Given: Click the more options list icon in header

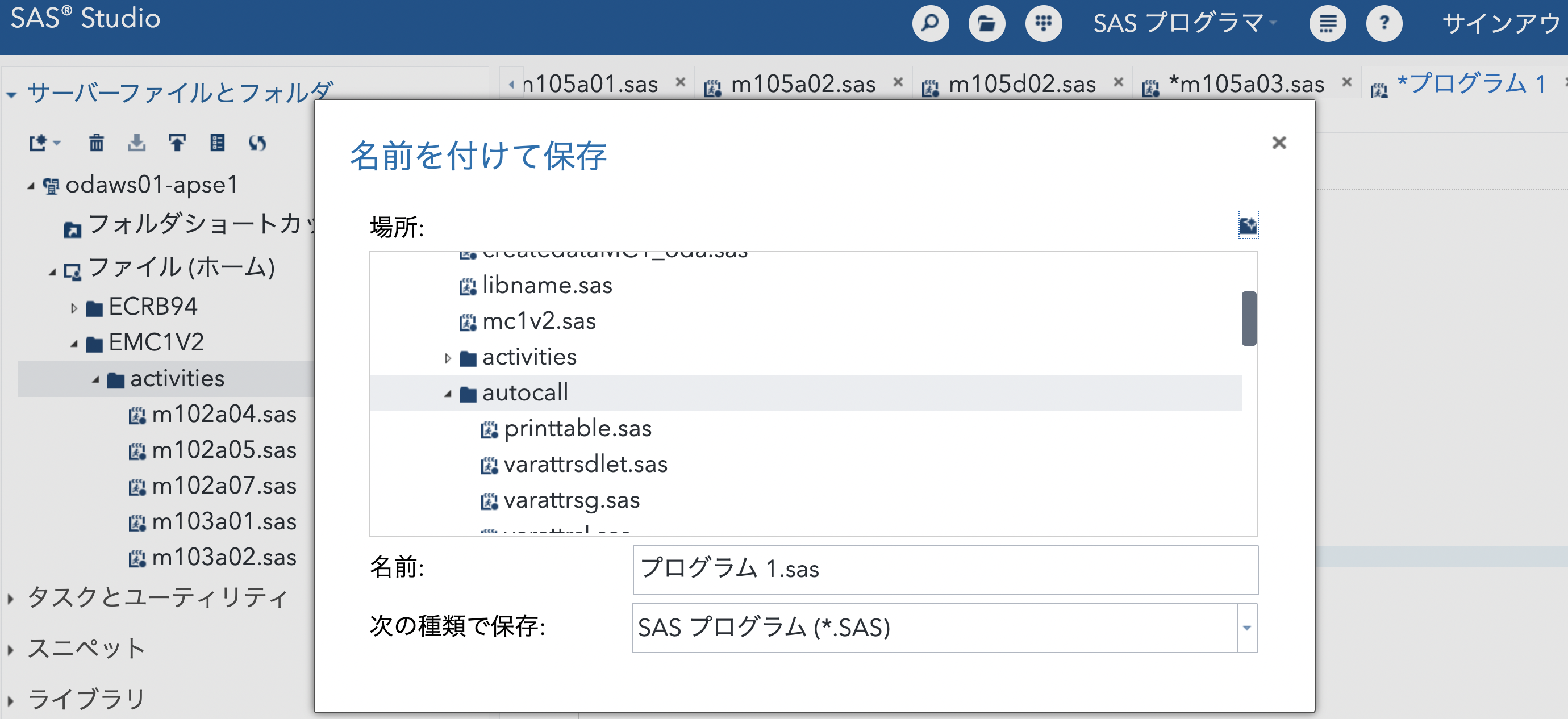Looking at the screenshot, I should tap(1328, 24).
